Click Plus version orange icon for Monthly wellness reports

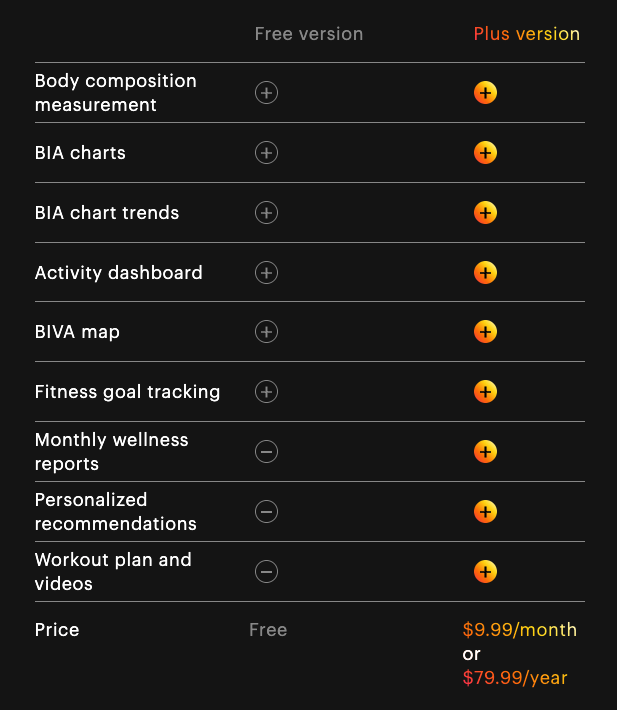pos(485,452)
